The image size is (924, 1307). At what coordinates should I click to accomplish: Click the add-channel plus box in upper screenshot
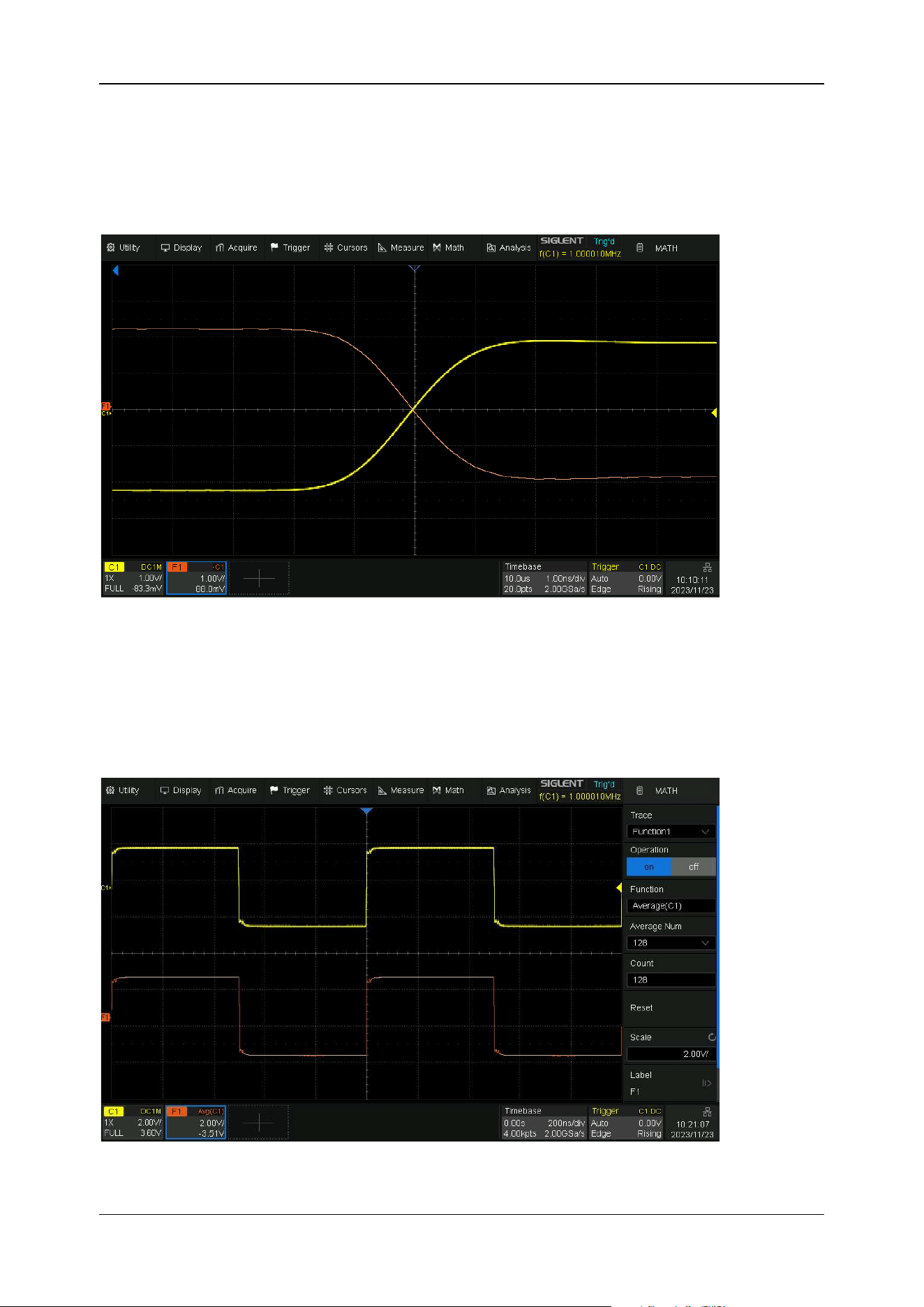coord(259,578)
